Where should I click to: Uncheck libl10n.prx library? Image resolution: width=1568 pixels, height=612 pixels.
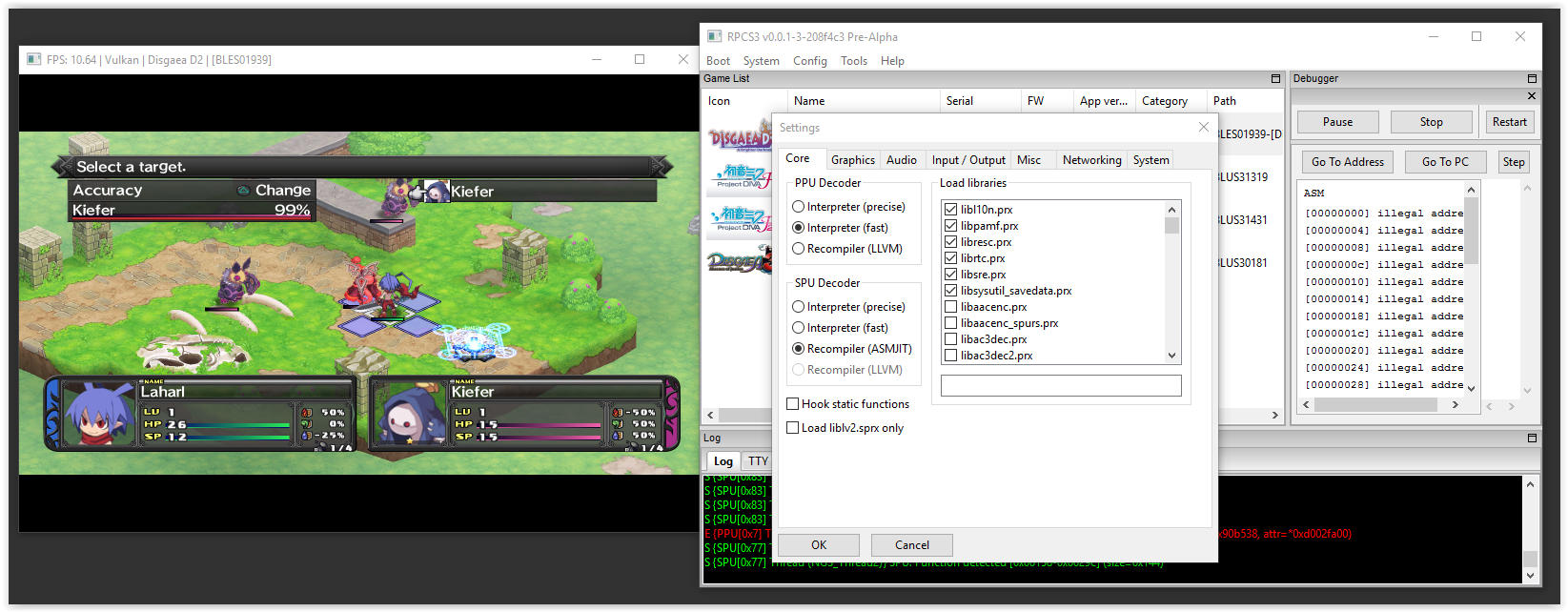[950, 210]
